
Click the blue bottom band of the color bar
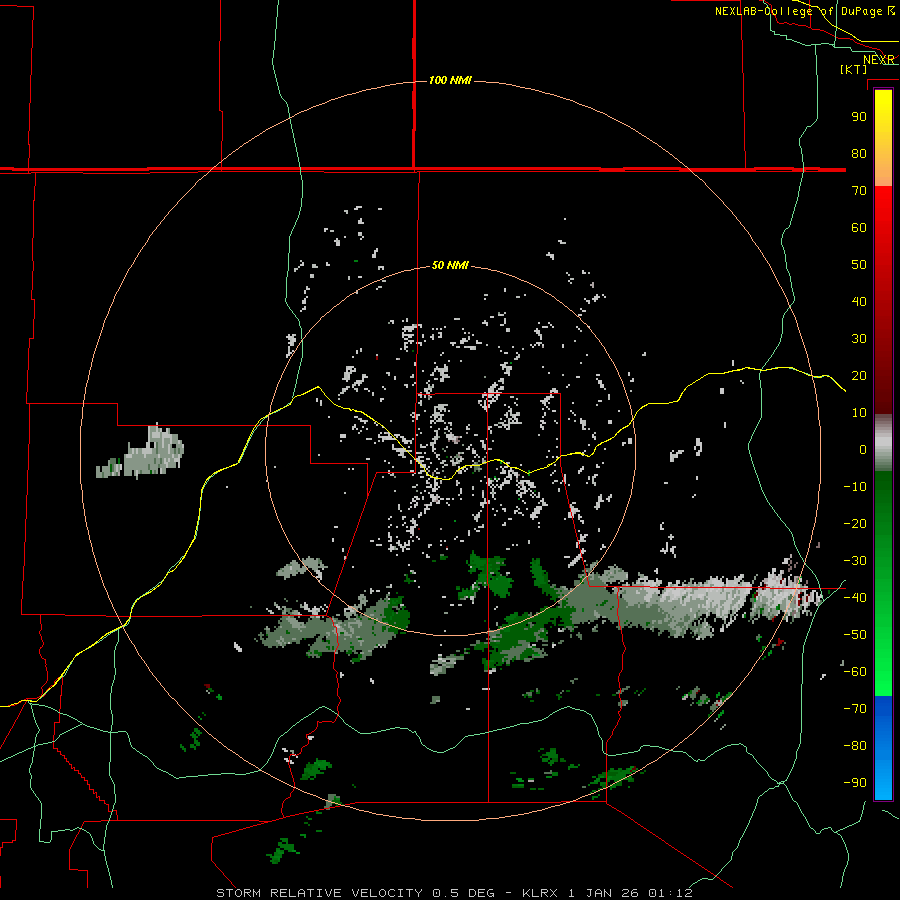point(883,748)
